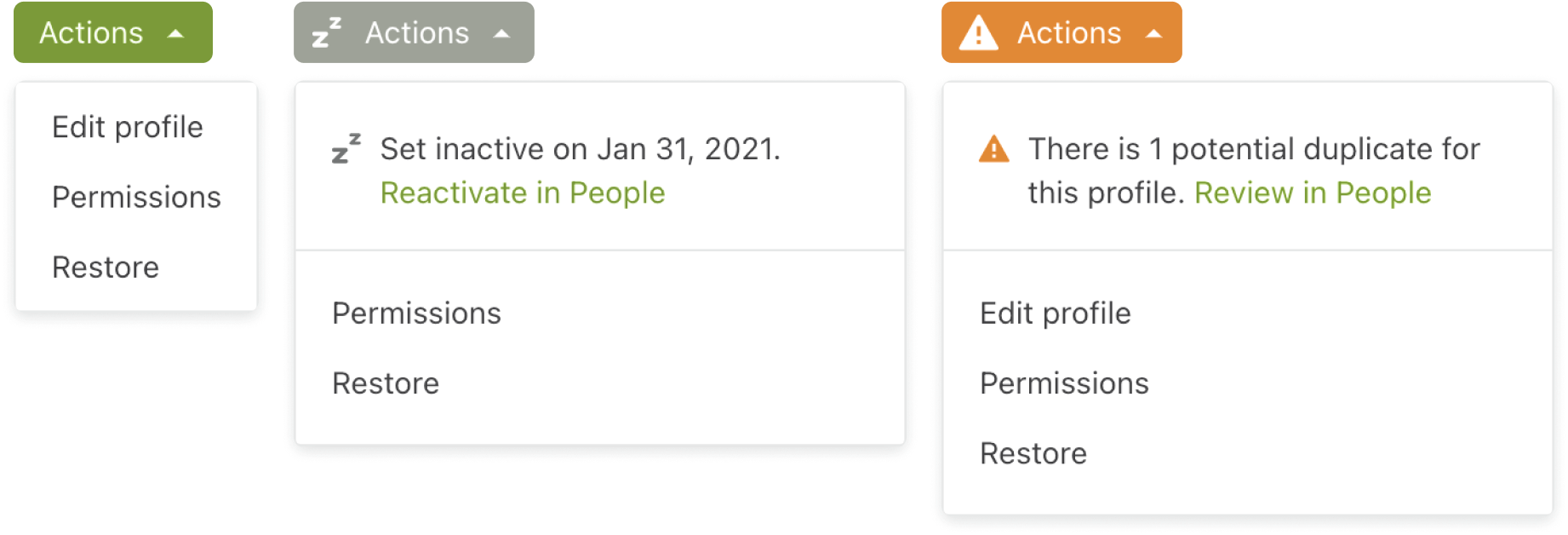Collapse the gray Actions dropdown arrow
Image resolution: width=1568 pixels, height=535 pixels.
pyautogui.click(x=501, y=33)
